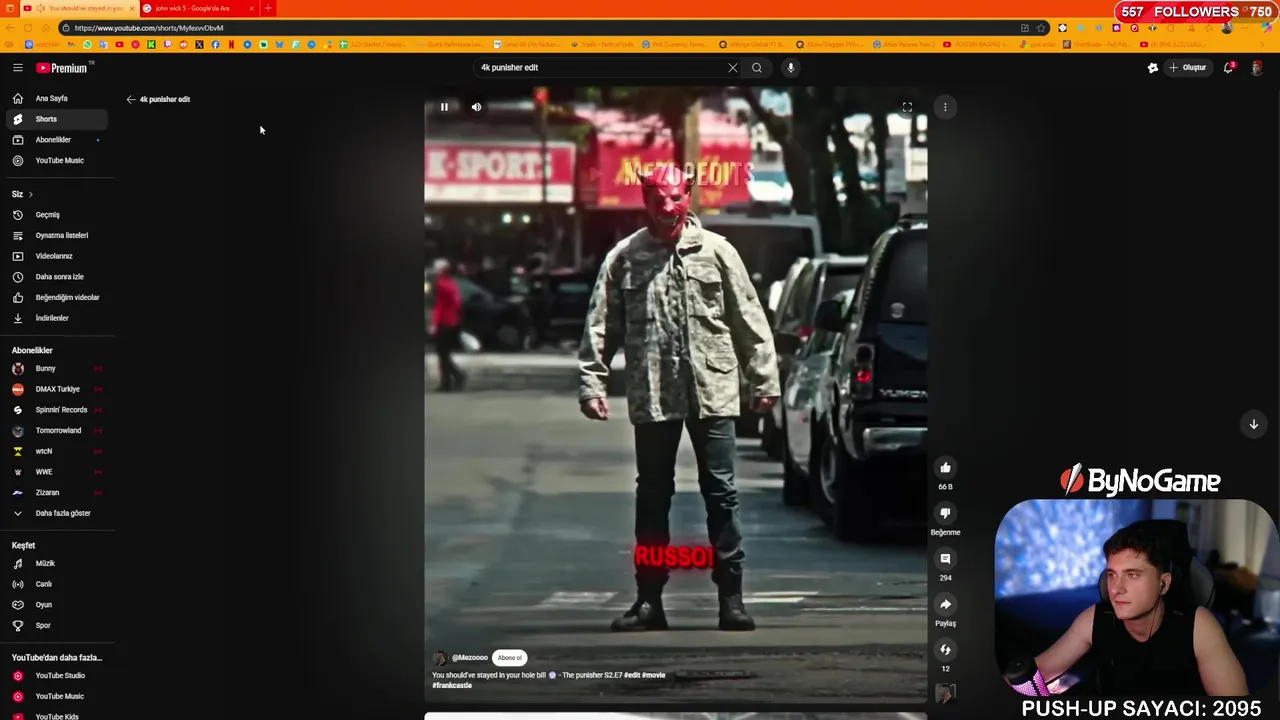The width and height of the screenshot is (1280, 720).
Task: Open Canlı live section
Action: [57, 584]
